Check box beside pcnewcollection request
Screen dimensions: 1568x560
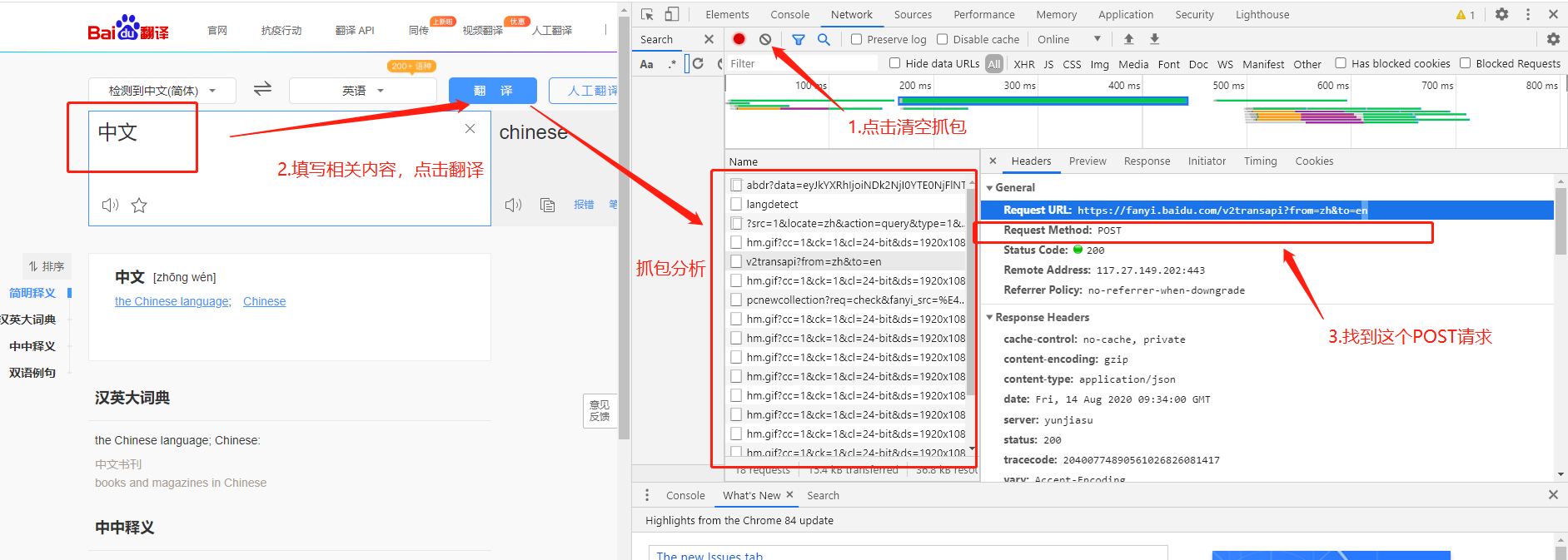pos(736,300)
